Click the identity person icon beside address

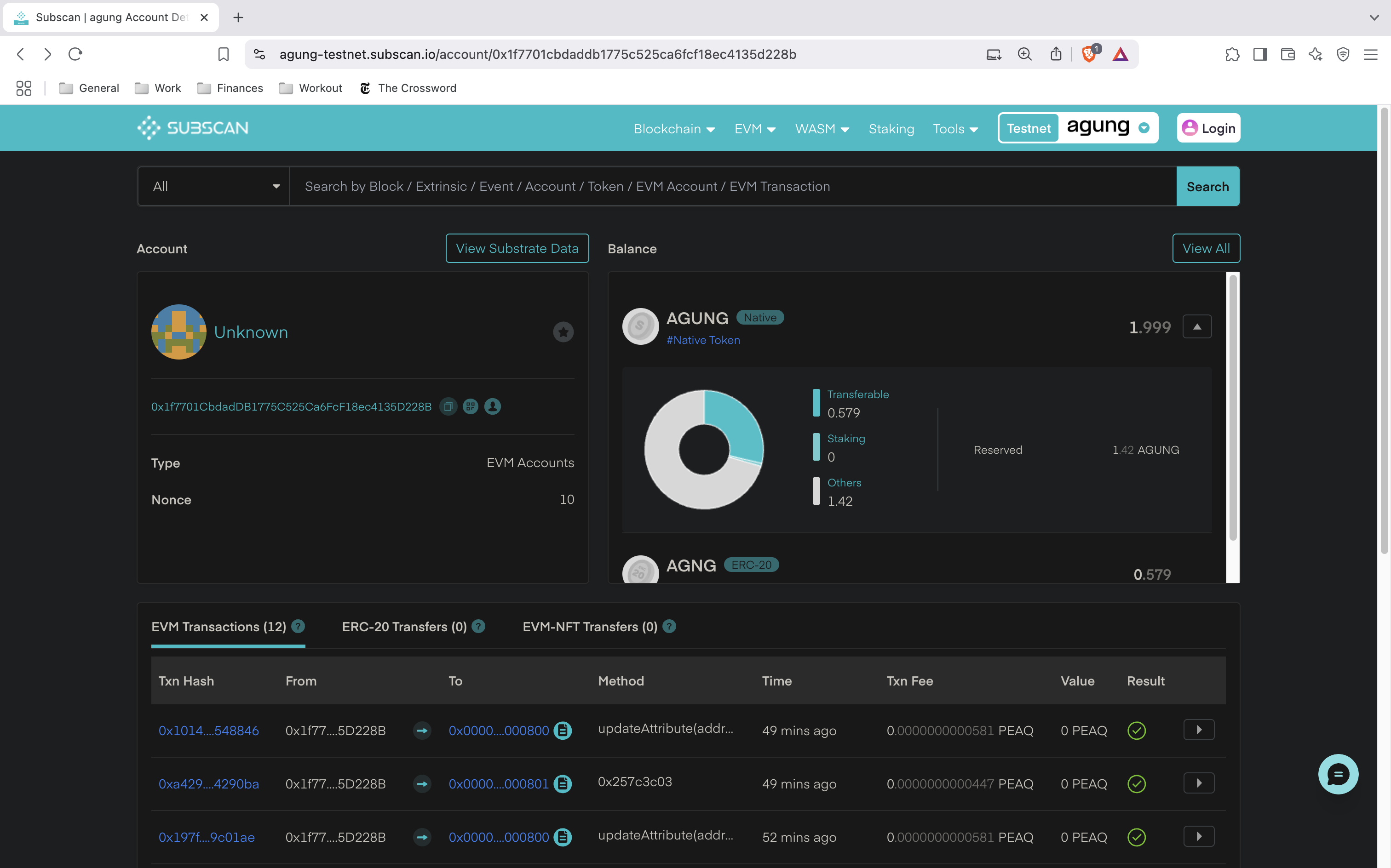point(492,406)
